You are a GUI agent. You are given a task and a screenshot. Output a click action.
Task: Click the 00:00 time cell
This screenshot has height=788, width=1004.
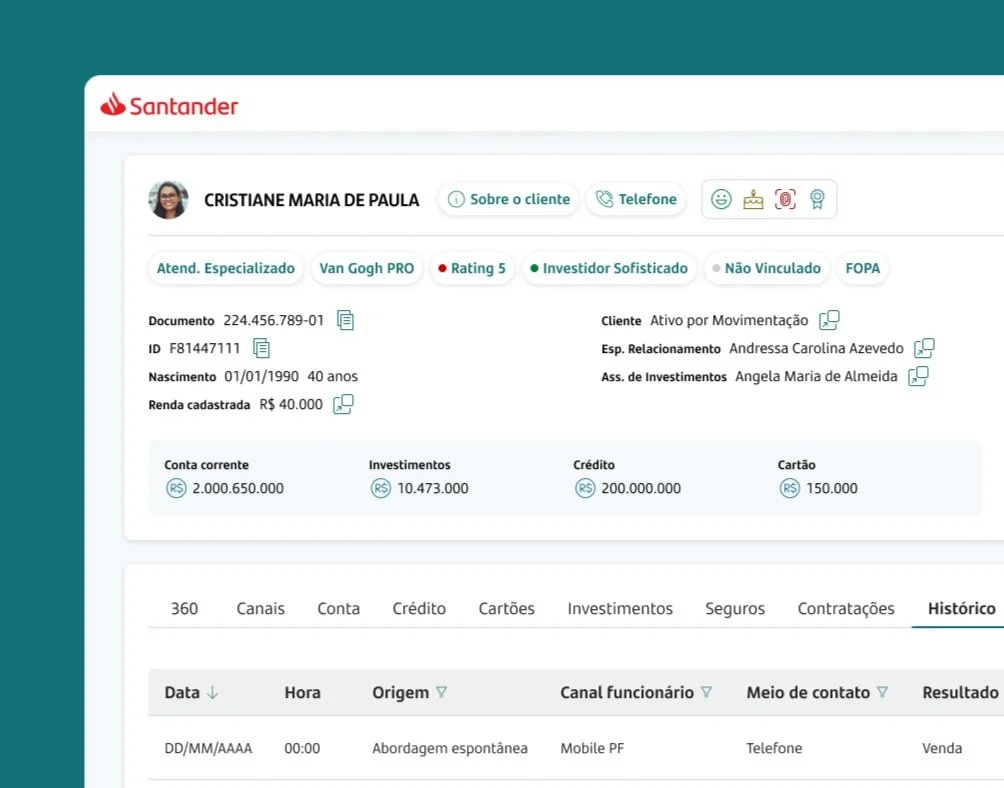click(302, 748)
